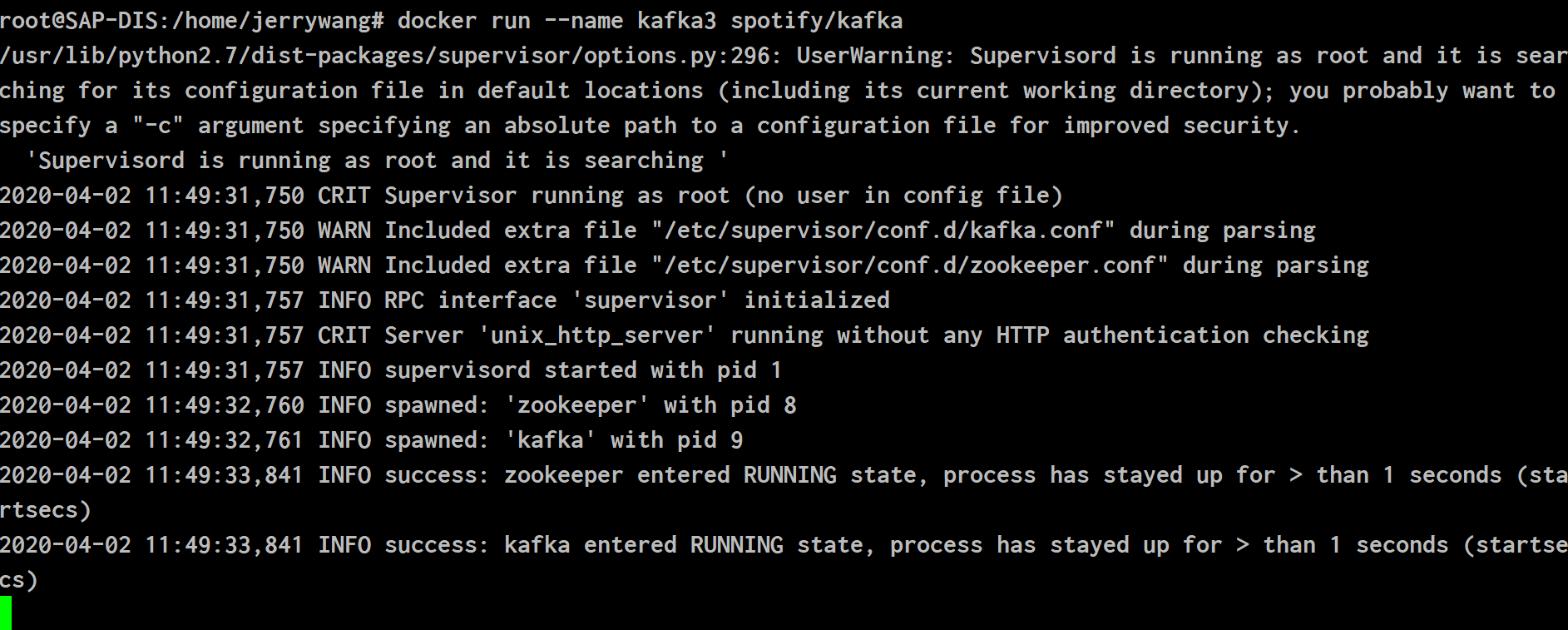Click the root@SAP-DIS shell prompt
The height and width of the screenshot is (630, 1568).
[x=192, y=21]
